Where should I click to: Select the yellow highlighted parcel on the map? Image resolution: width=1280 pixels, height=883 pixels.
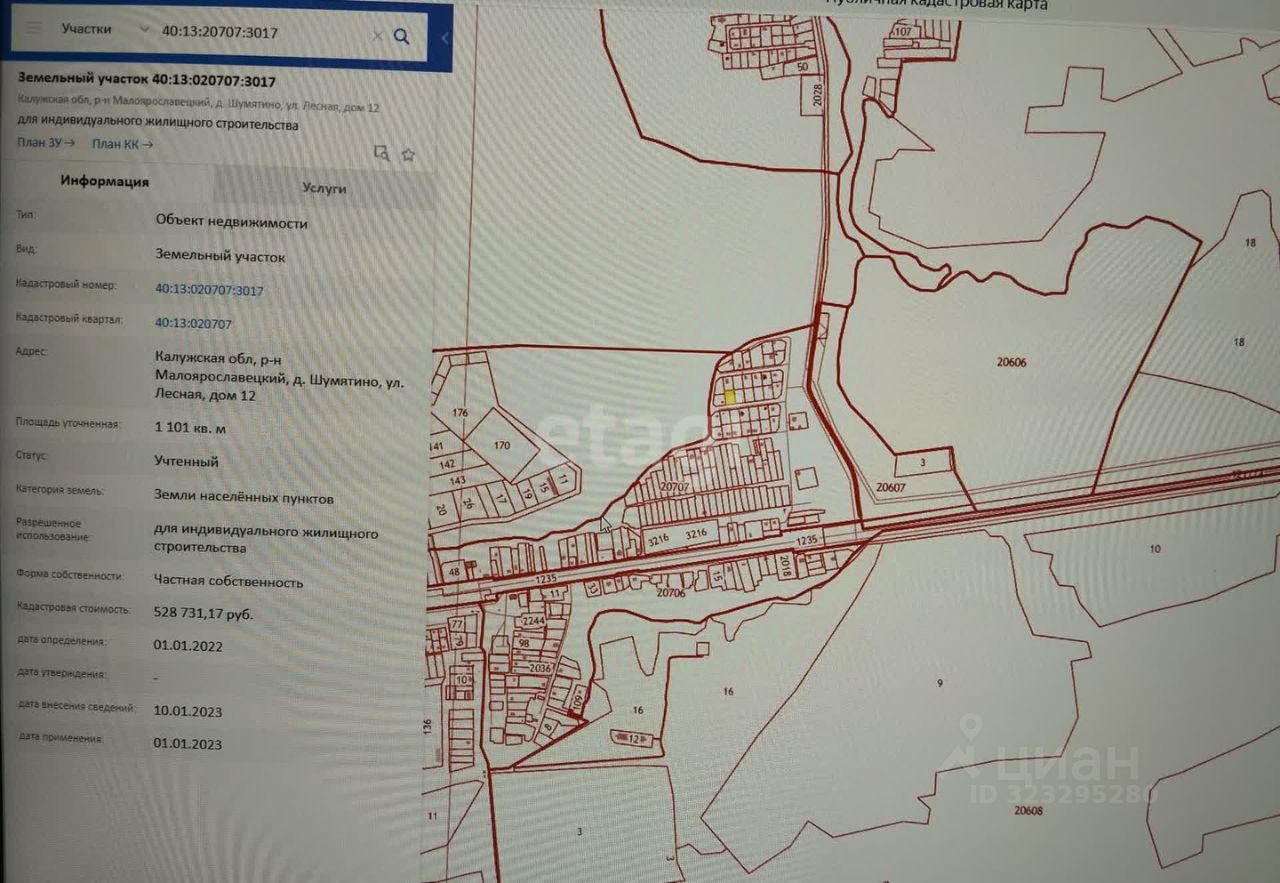(730, 396)
